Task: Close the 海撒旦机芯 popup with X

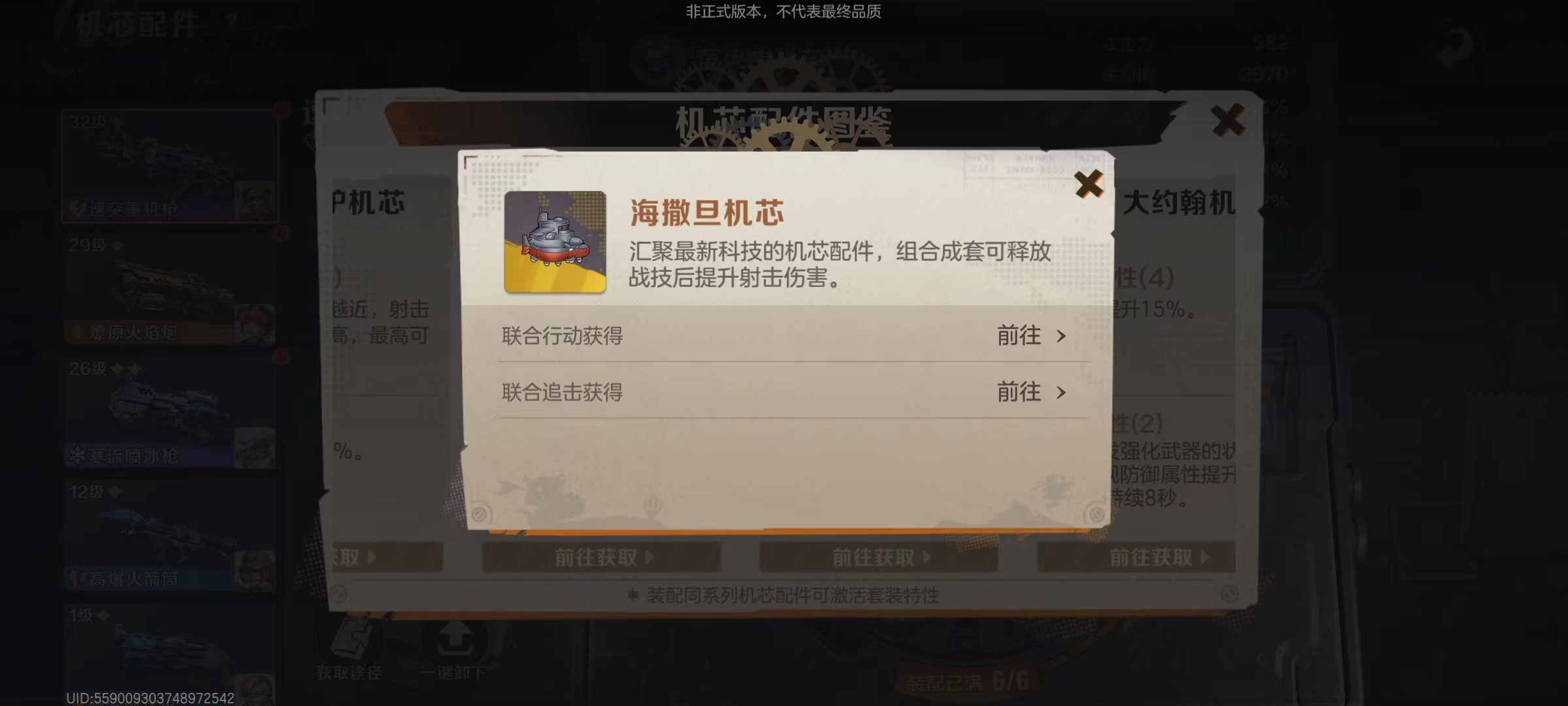Action: coord(1088,184)
